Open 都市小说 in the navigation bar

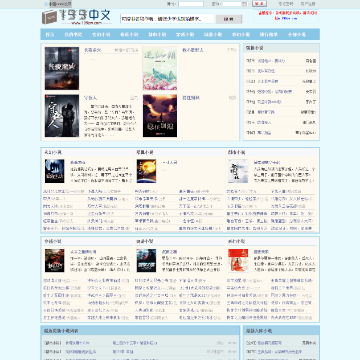point(157,34)
